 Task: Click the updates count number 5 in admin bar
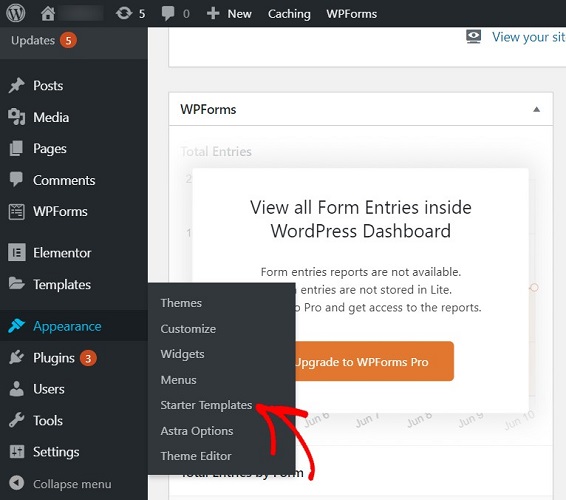pyautogui.click(x=142, y=14)
